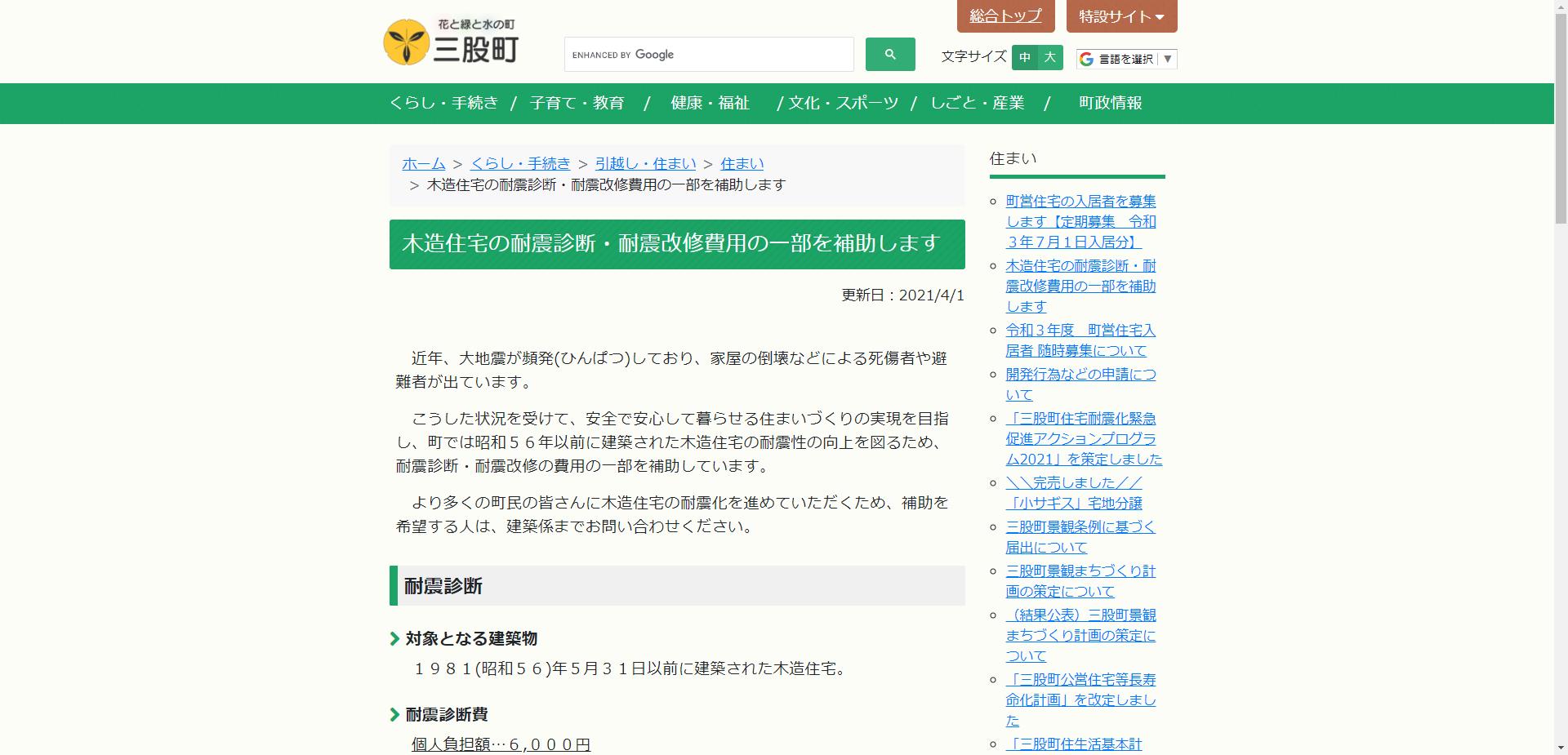Click the Google logo in the translate widget
The height and width of the screenshot is (755, 1568).
click(x=1085, y=58)
